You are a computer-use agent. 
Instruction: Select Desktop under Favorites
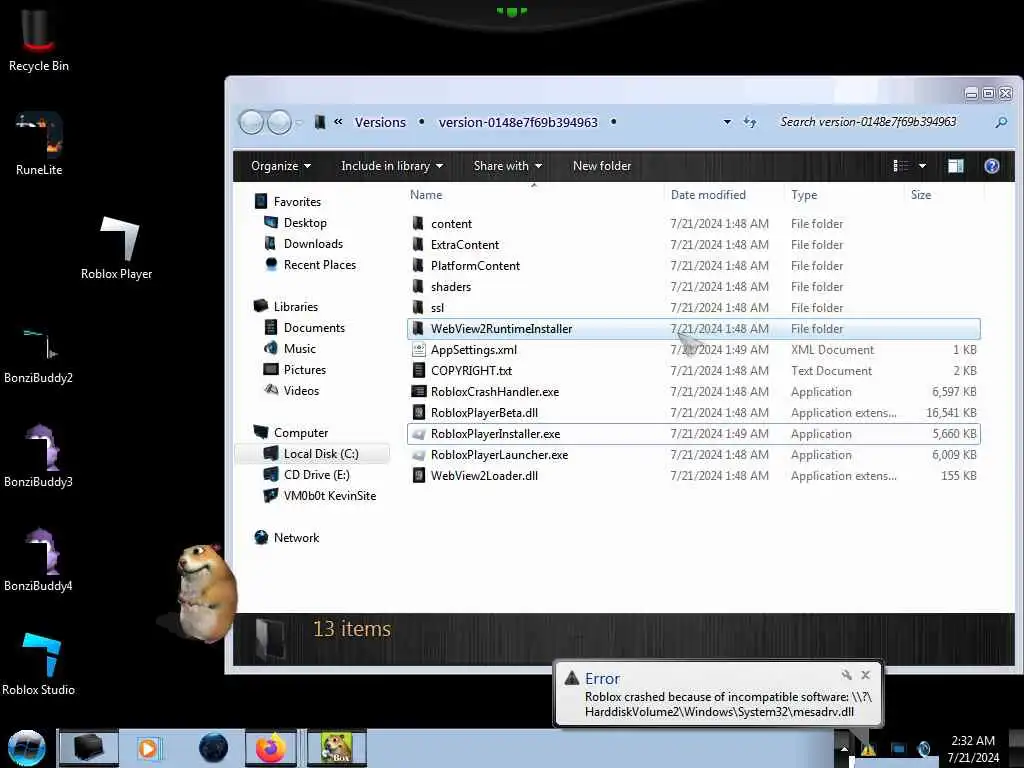pos(295,223)
